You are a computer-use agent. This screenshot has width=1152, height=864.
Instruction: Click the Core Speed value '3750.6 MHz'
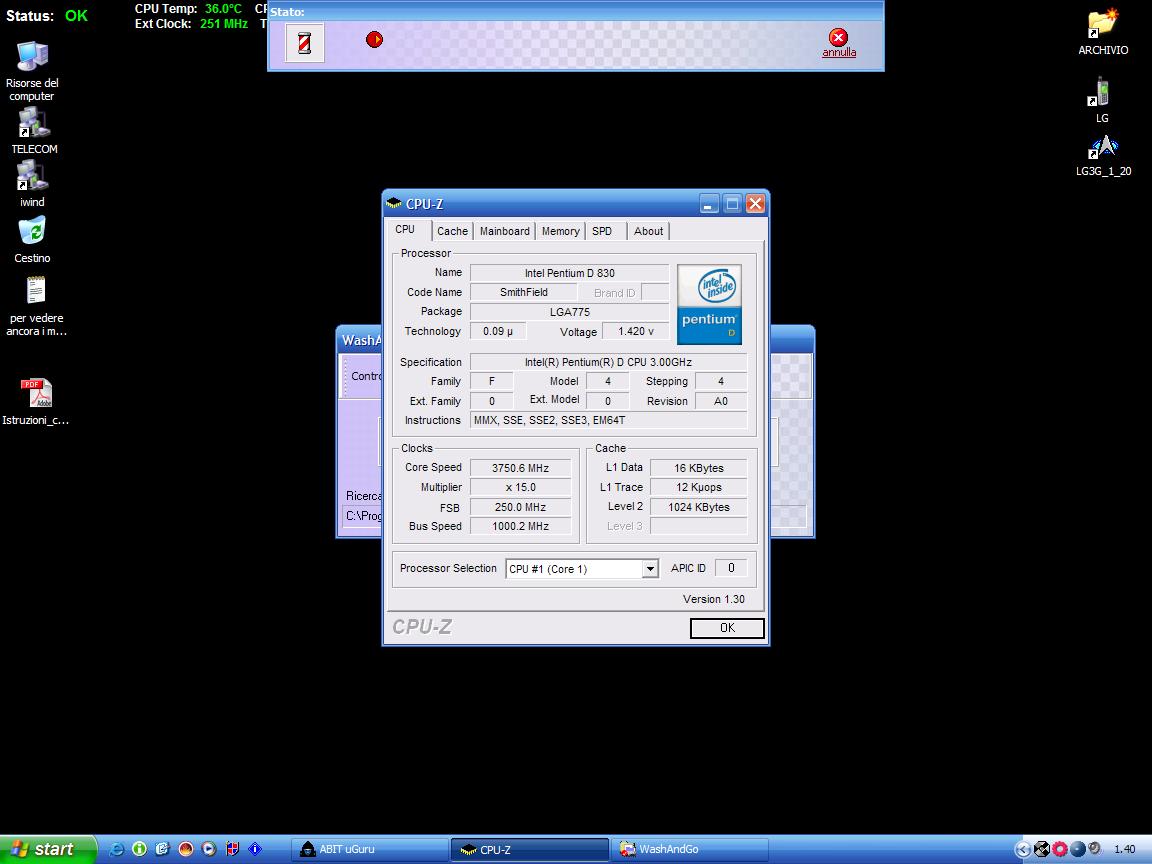(520, 468)
